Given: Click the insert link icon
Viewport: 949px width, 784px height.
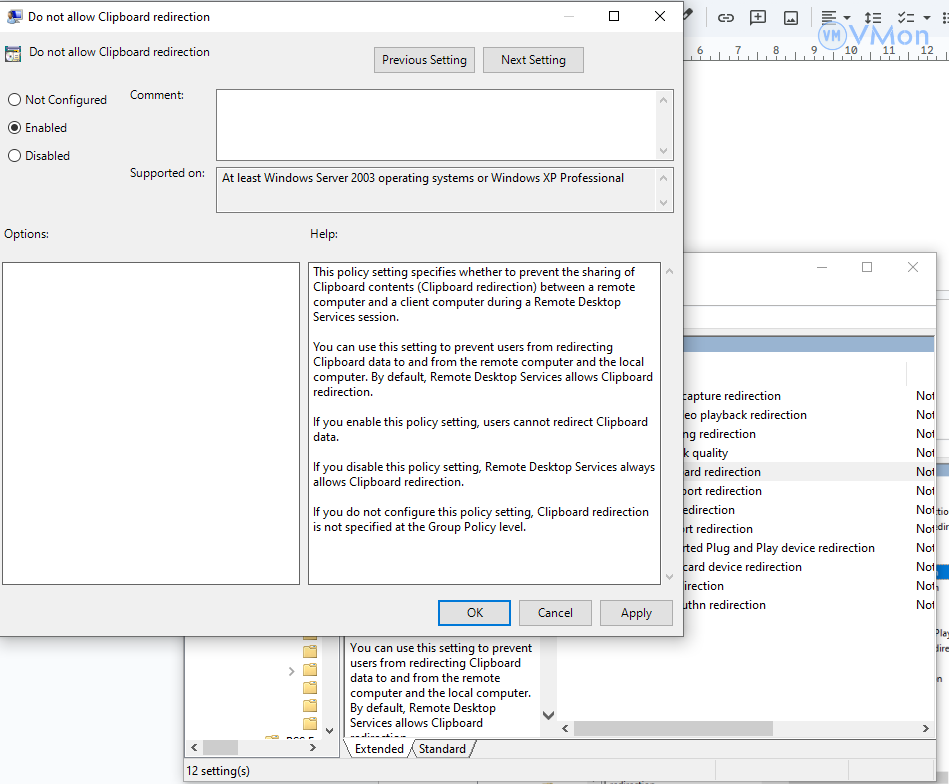Looking at the screenshot, I should (726, 18).
